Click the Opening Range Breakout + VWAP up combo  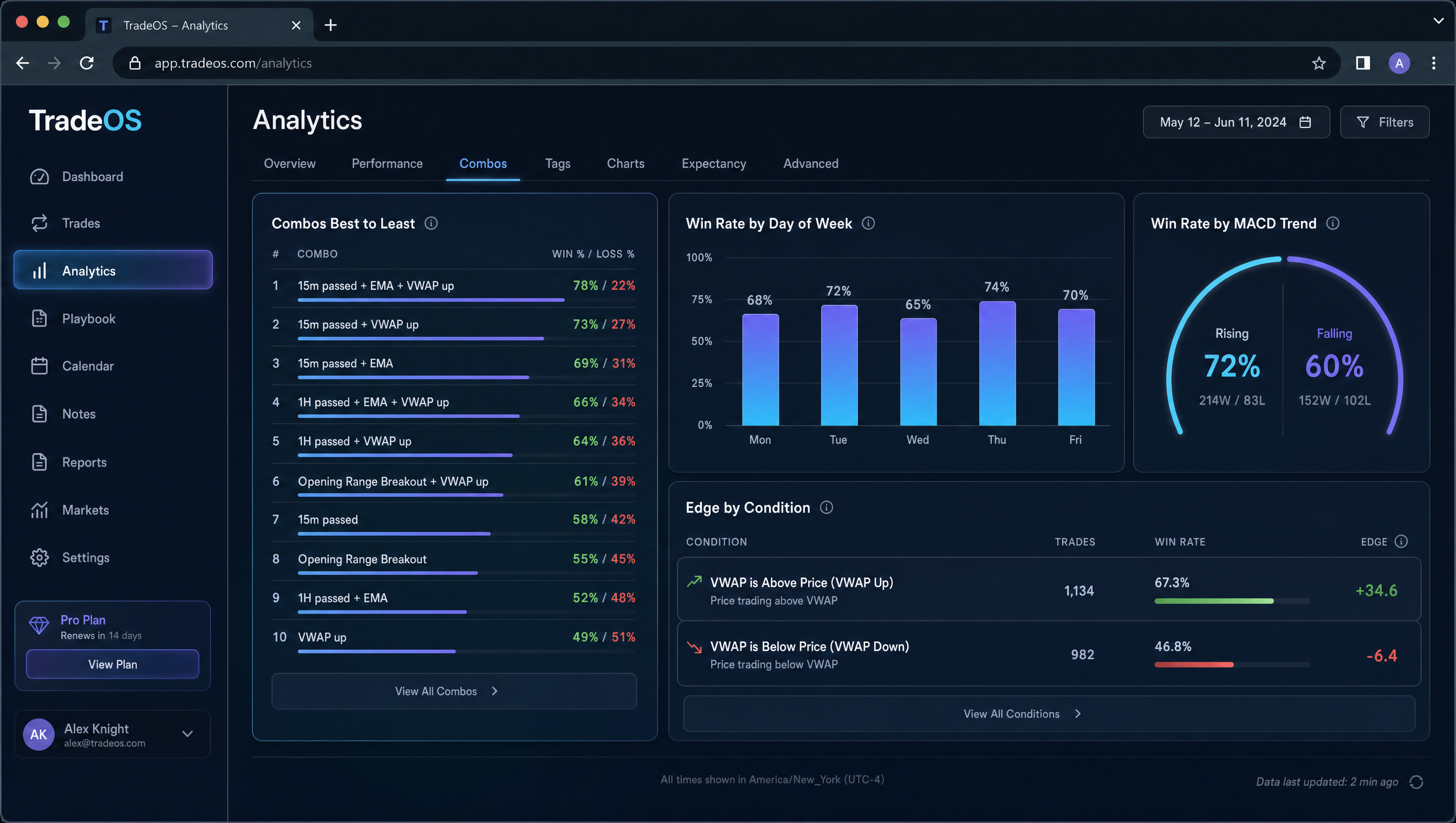tap(453, 483)
